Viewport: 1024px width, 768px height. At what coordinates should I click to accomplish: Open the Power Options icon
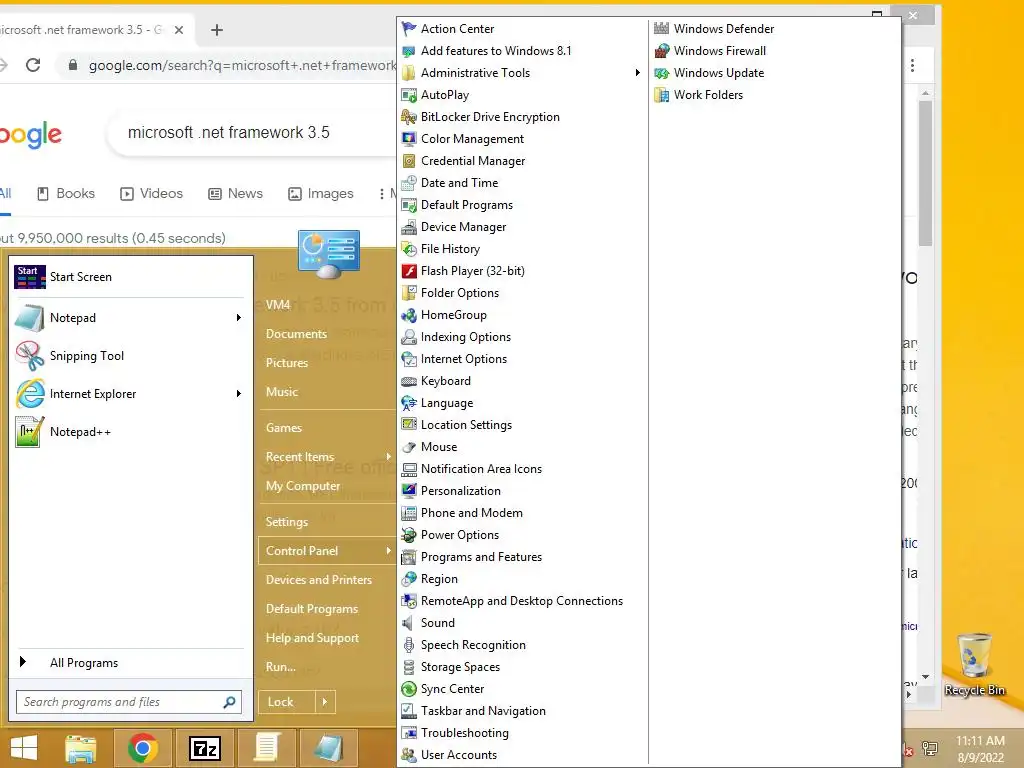(x=409, y=535)
